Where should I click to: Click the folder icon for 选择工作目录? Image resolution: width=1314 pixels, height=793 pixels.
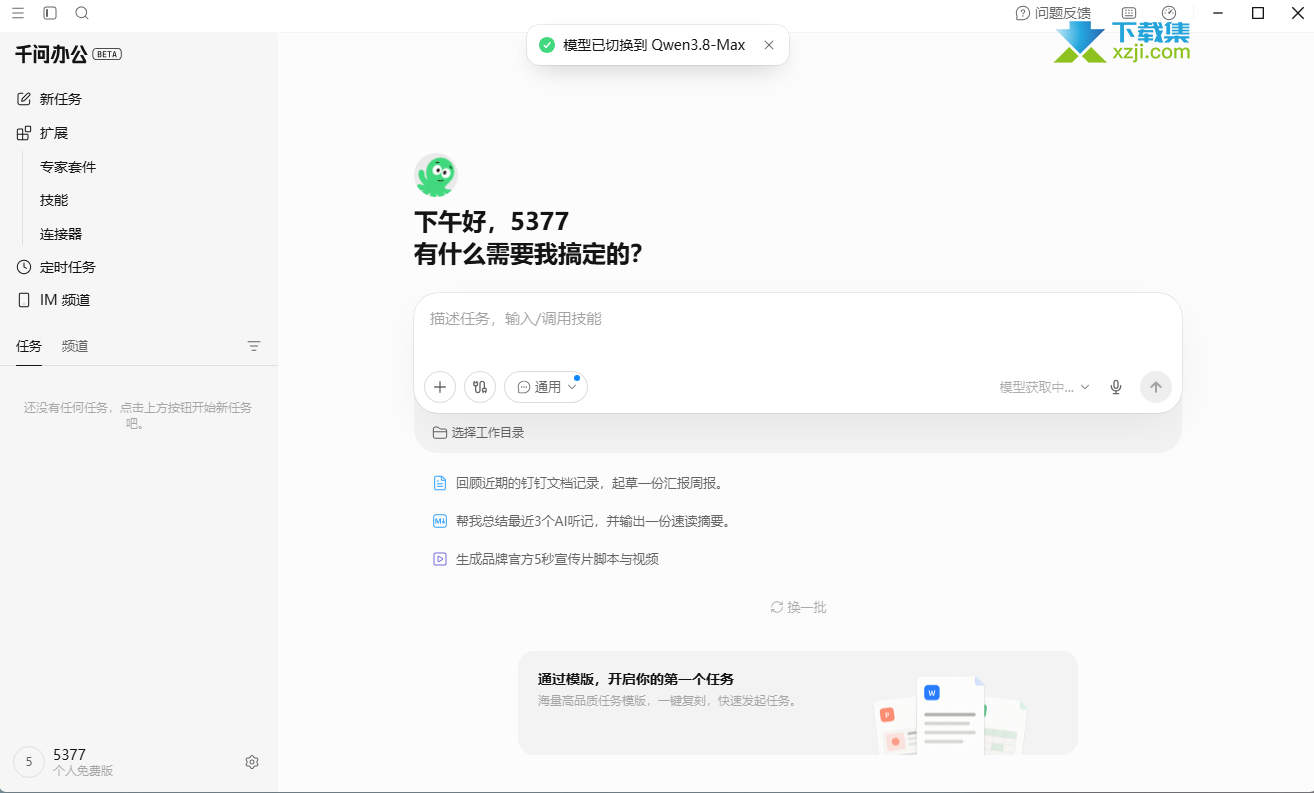tap(439, 433)
